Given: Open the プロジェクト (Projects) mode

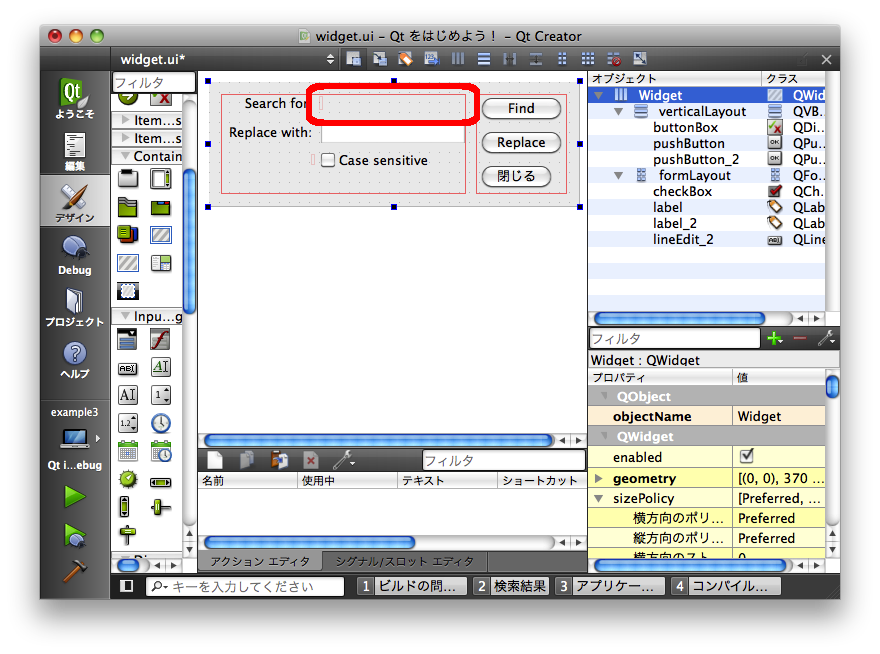Looking at the screenshot, I should [74, 307].
